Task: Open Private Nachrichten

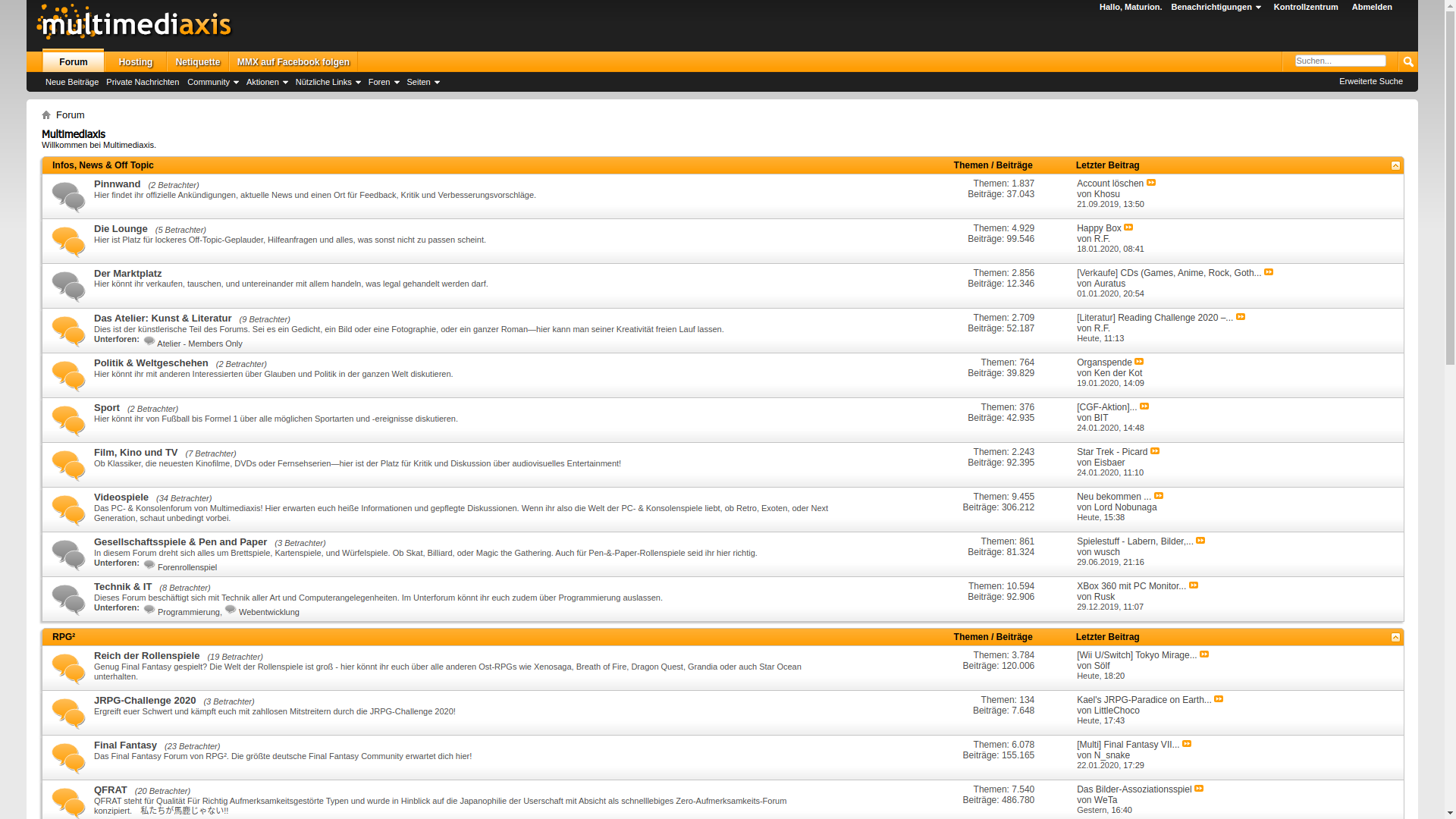Action: pos(143,82)
